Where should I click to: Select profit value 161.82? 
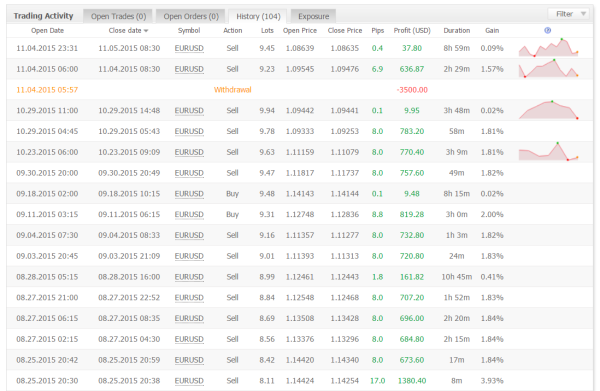coord(412,277)
